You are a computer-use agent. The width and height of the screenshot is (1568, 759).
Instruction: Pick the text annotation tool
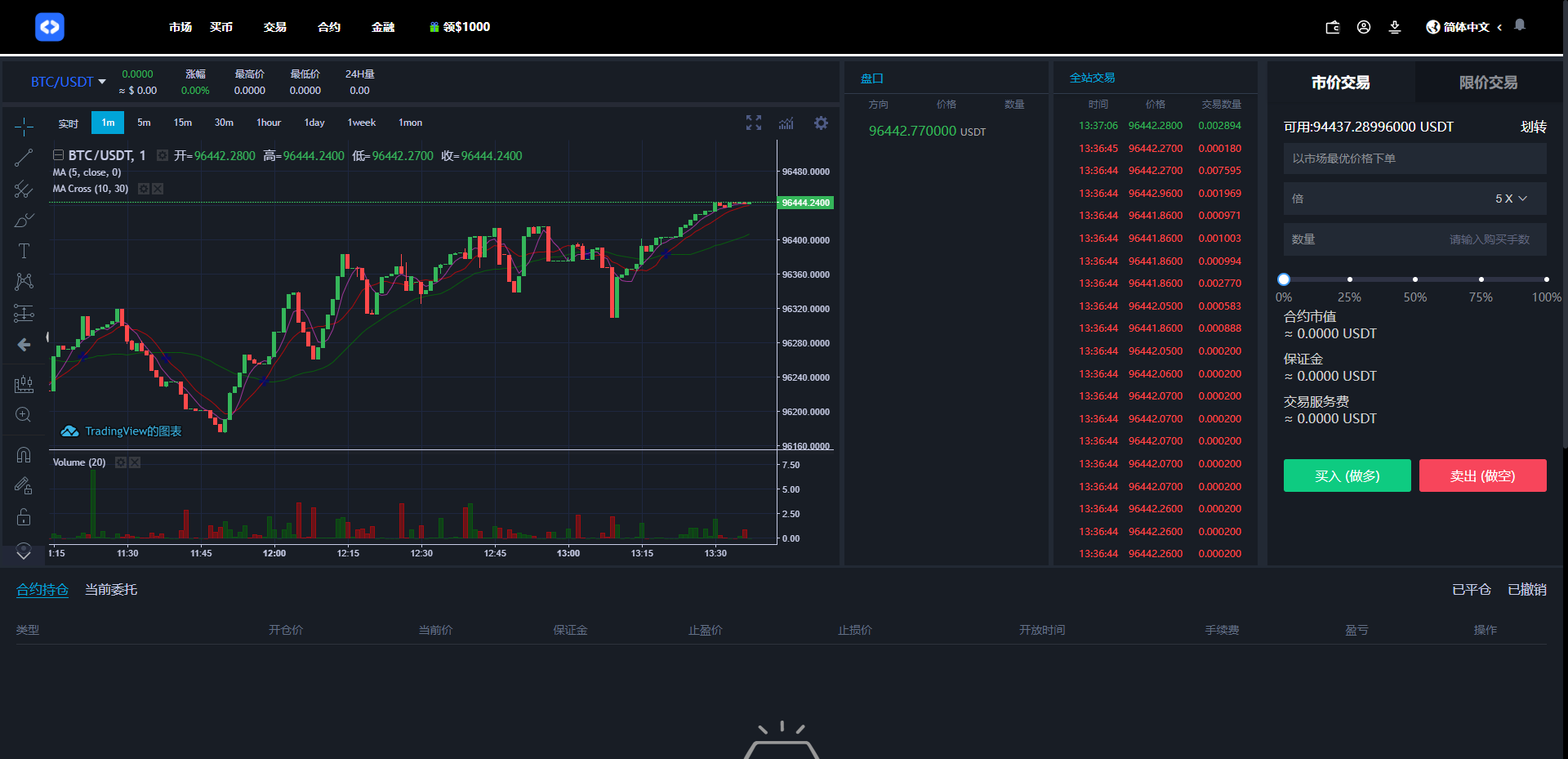coord(24,251)
